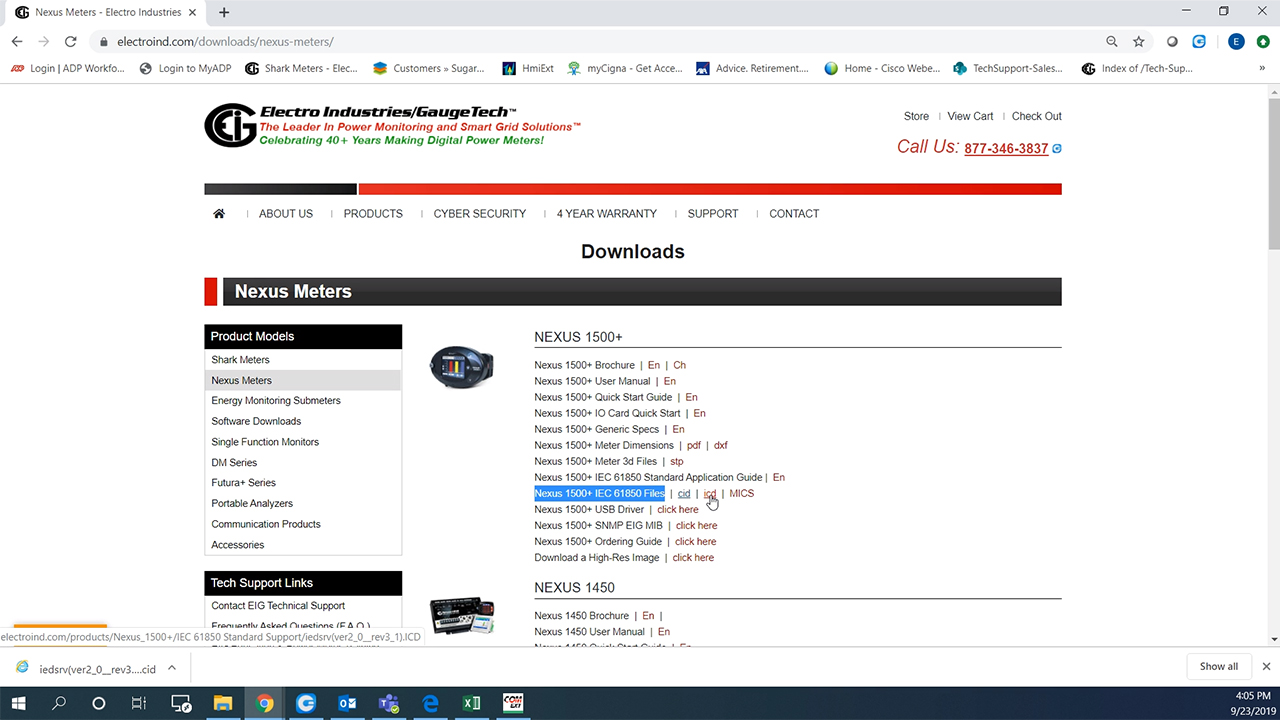Open Nexus 1500+ Meter Dimensions dxf link

[x=720, y=445]
